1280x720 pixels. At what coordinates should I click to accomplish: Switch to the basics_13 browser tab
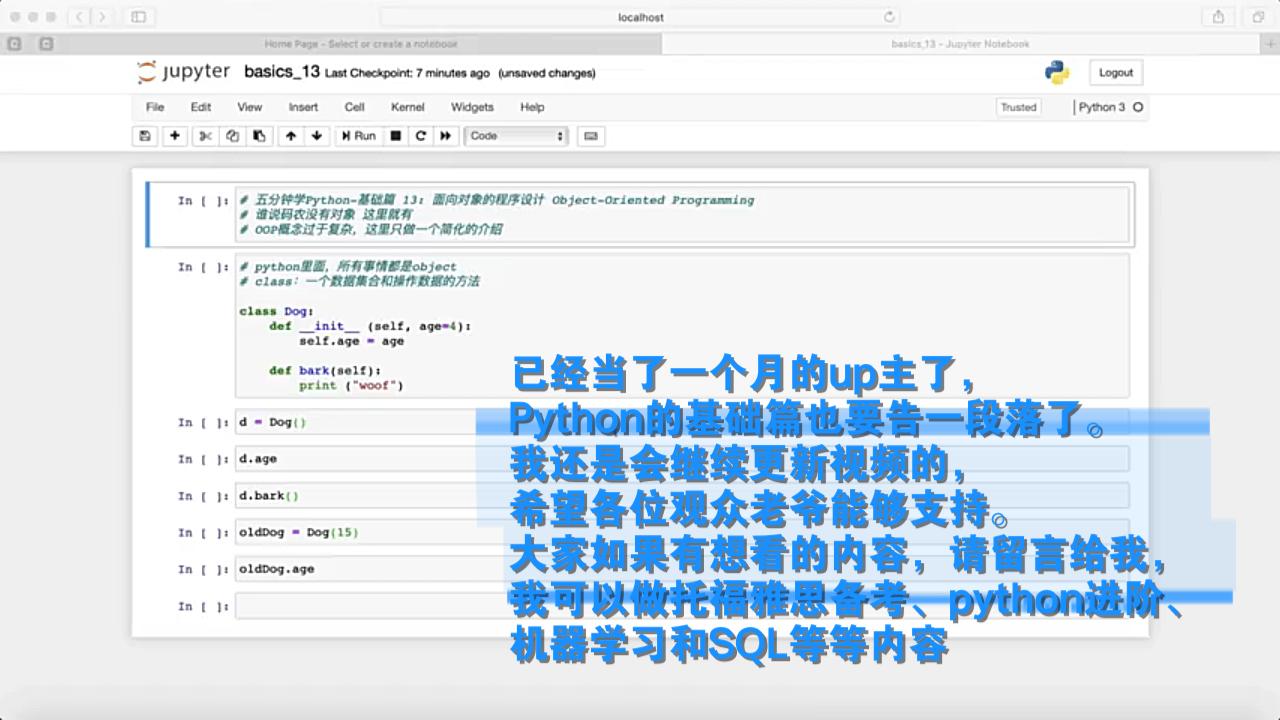pos(960,43)
